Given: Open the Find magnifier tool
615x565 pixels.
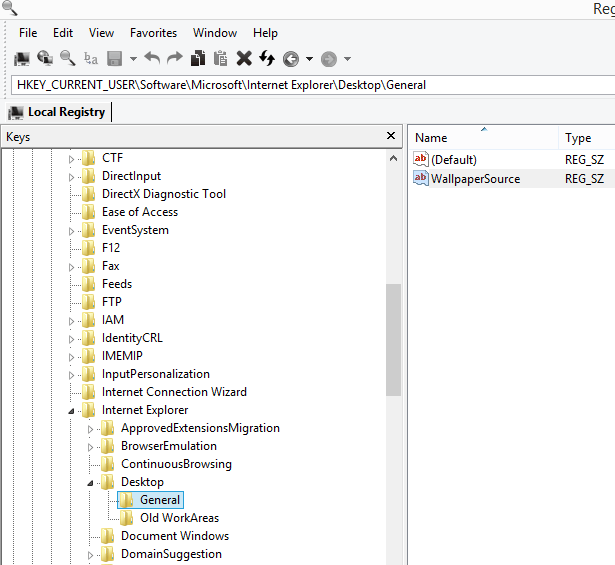Looking at the screenshot, I should click(68, 59).
